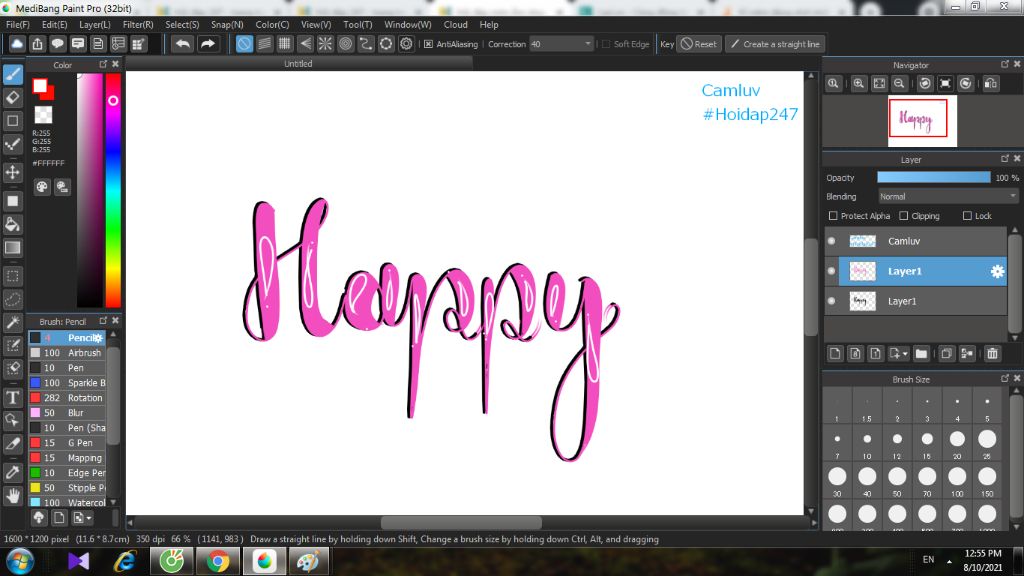This screenshot has height=576, width=1024.
Task: Zoom out within Navigator panel
Action: 899,84
